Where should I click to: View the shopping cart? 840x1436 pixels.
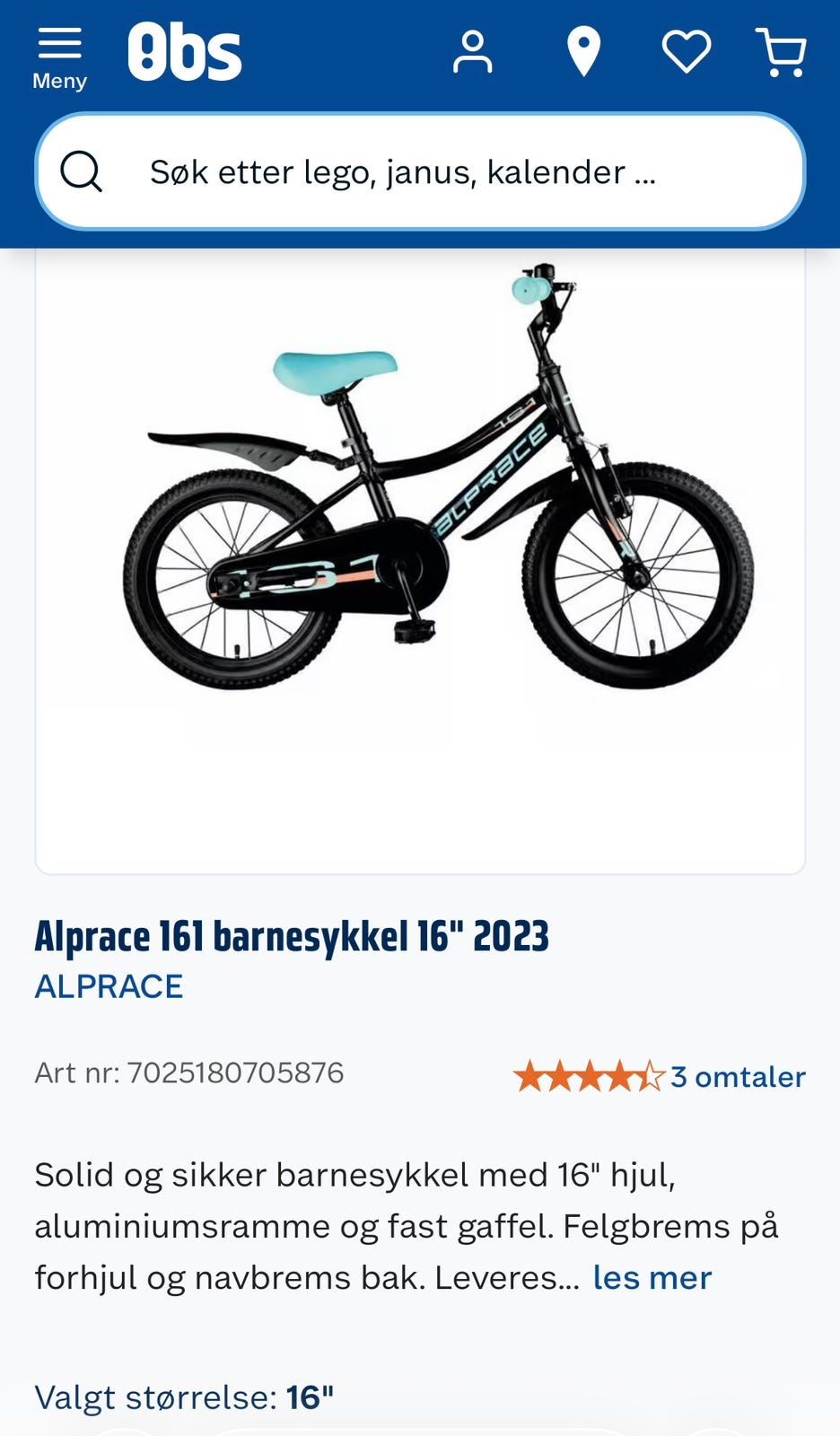point(782,52)
